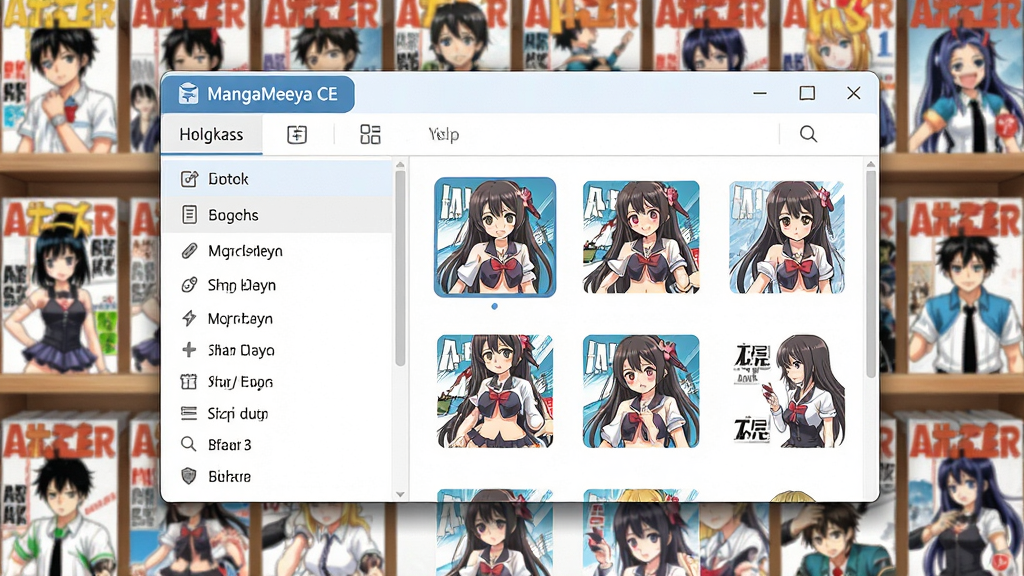Open the top-row middle cover with red-eyed girl
1024x576 pixels.
coord(641,237)
